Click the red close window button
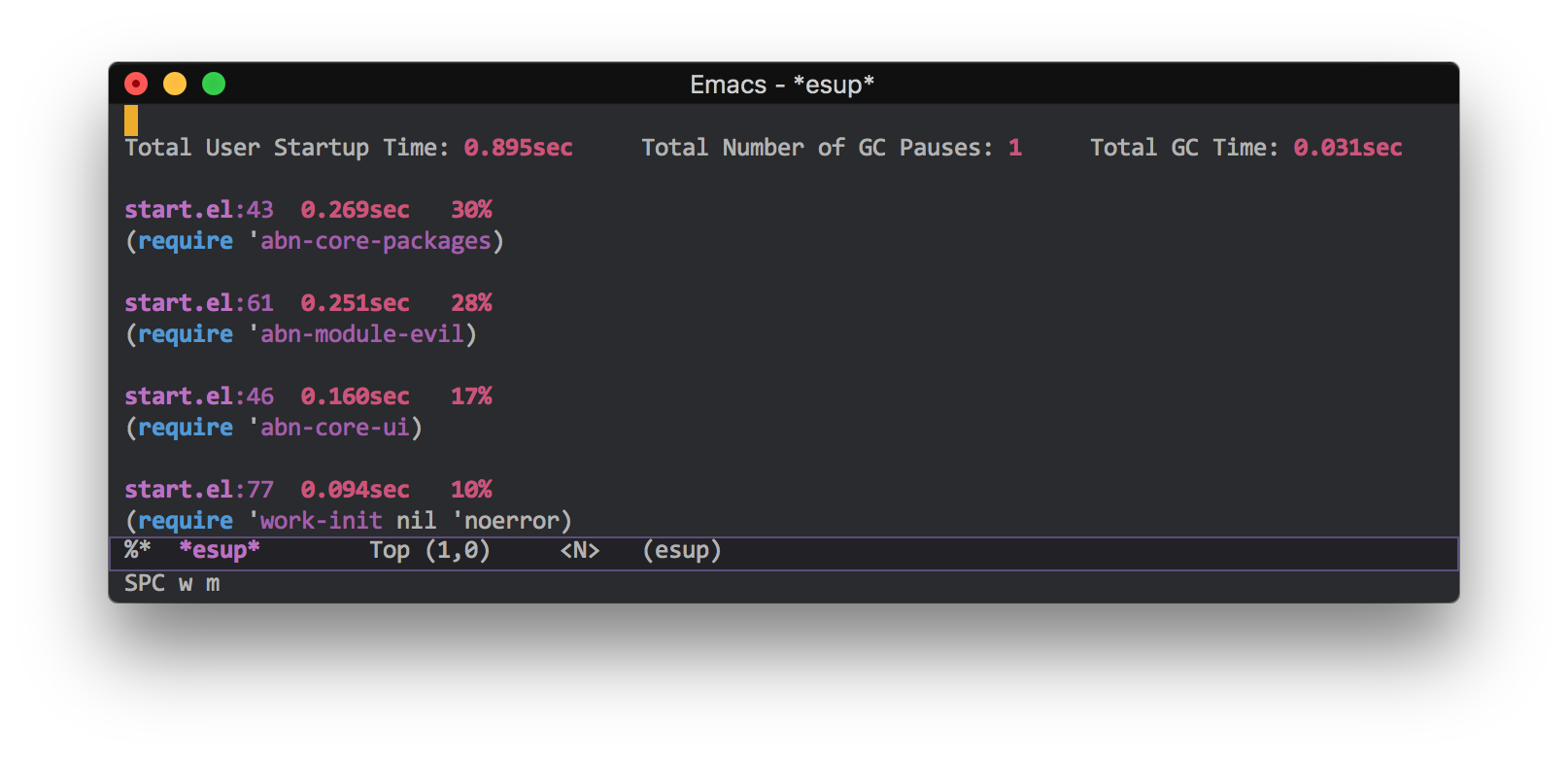Viewport: 1568px width, 758px height. click(x=136, y=85)
